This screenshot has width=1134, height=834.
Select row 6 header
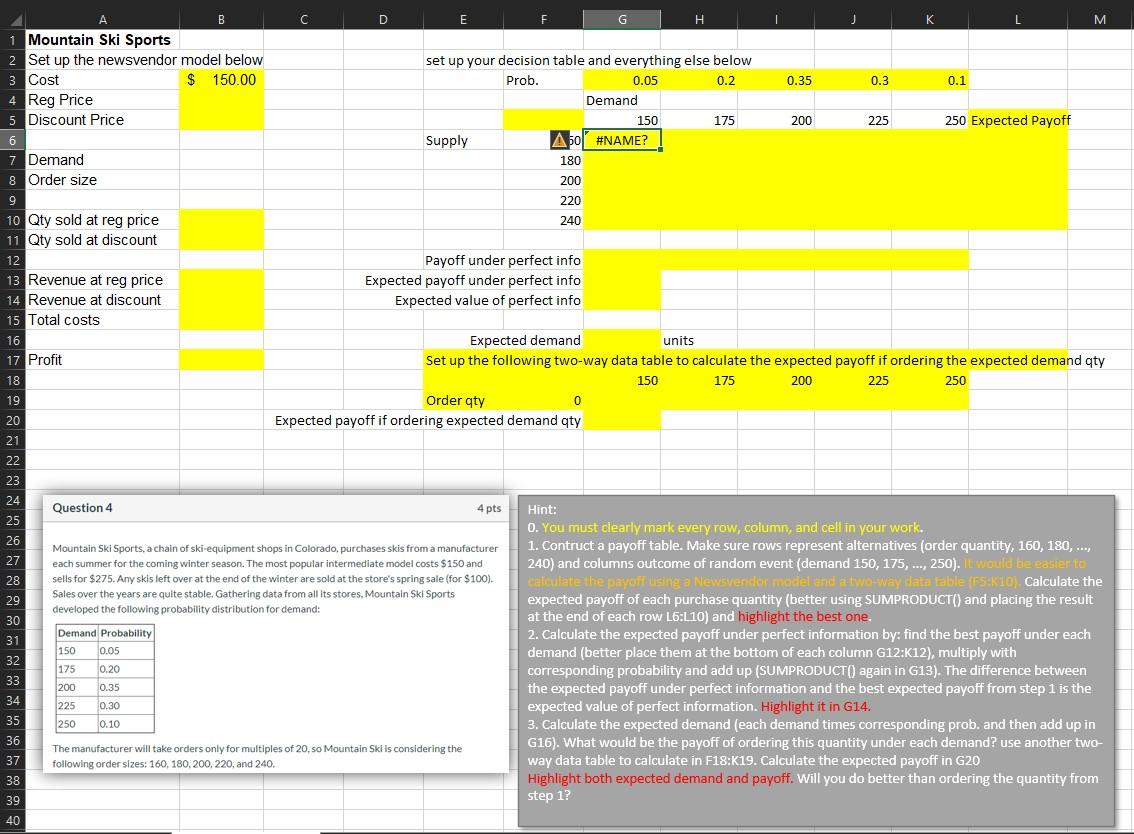[12, 140]
